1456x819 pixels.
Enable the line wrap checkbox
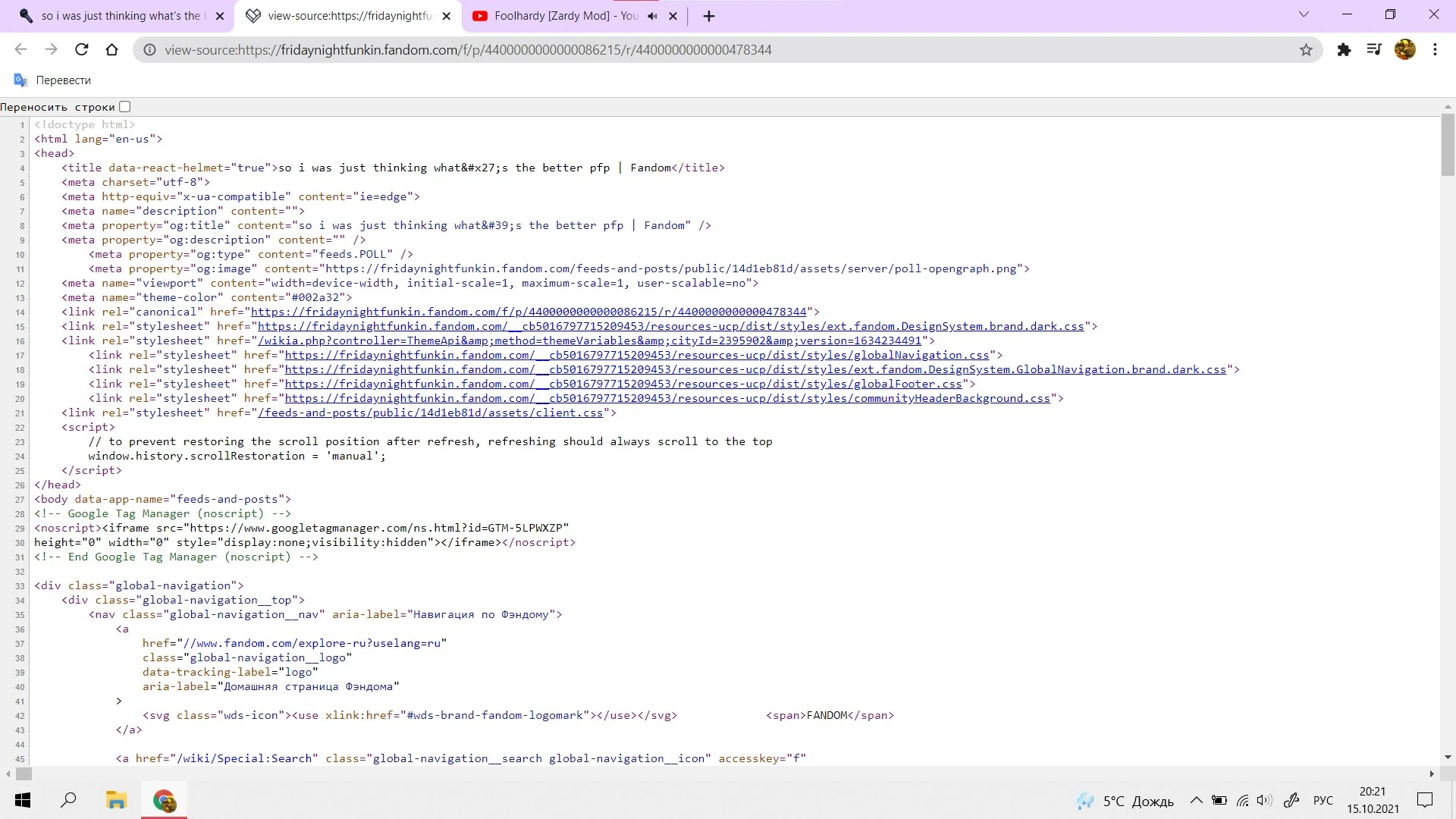(125, 107)
